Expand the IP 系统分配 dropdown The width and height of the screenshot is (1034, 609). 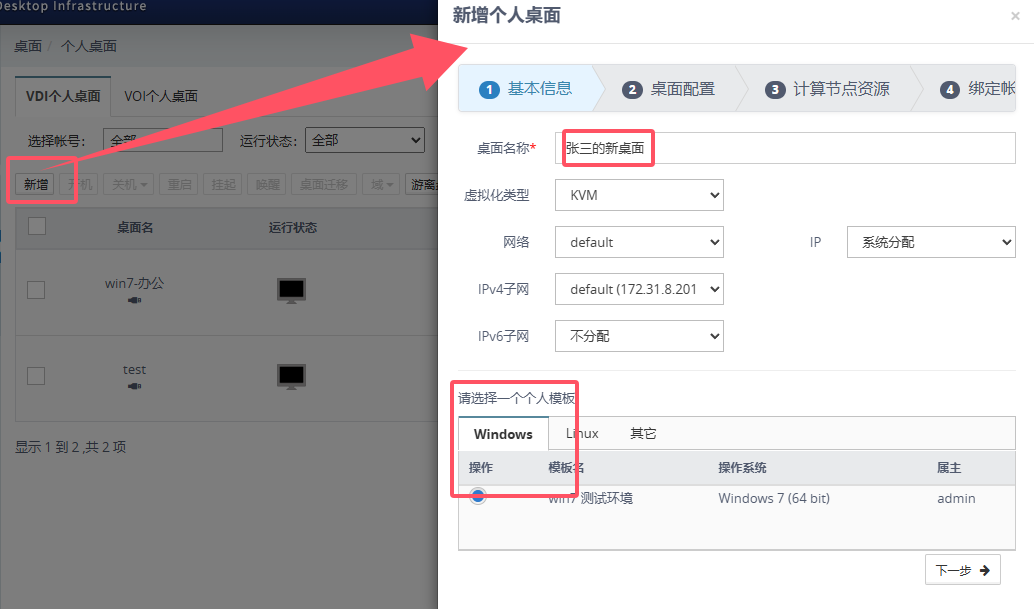pos(930,242)
